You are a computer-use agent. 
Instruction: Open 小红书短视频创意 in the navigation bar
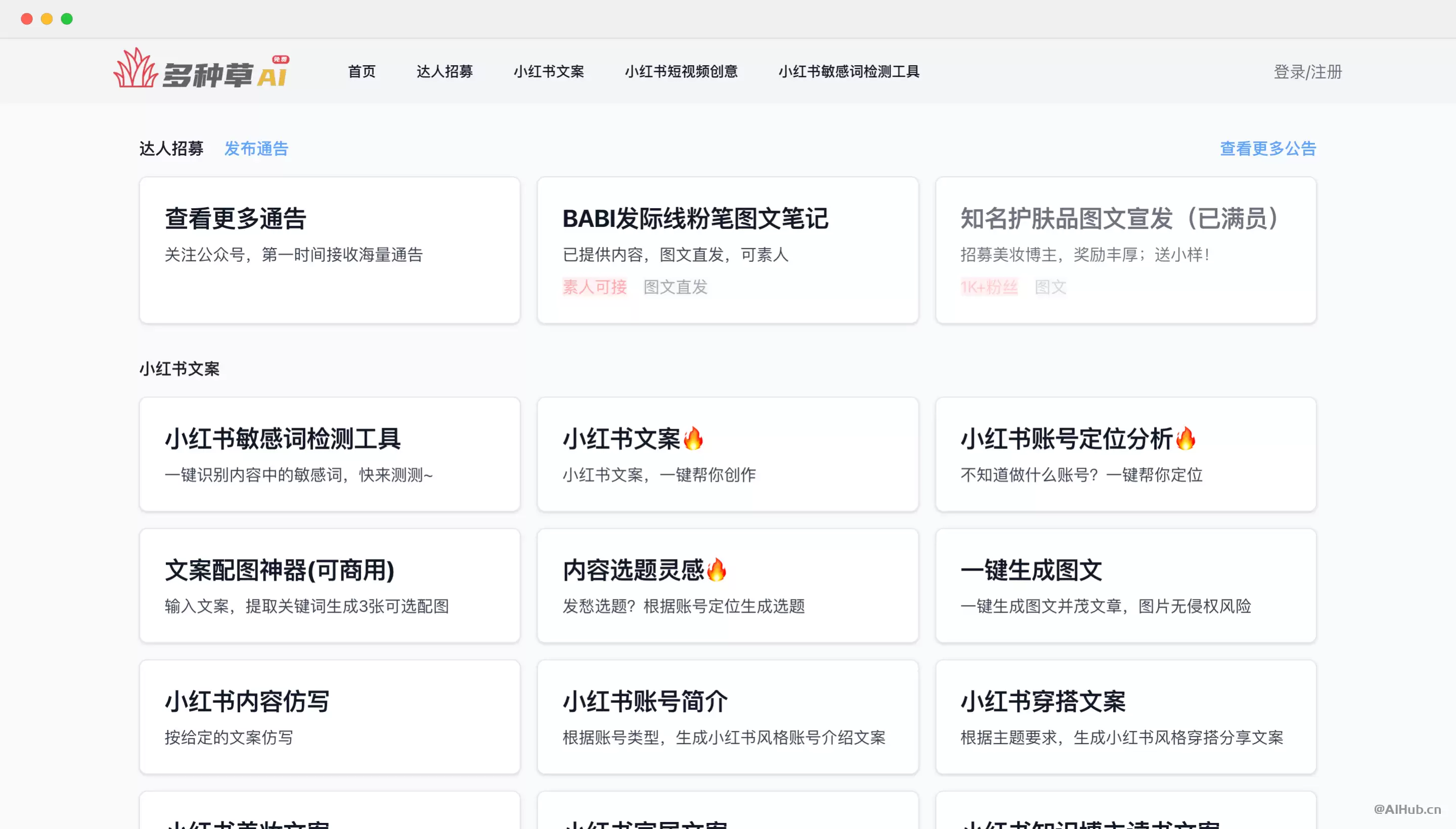(x=681, y=72)
